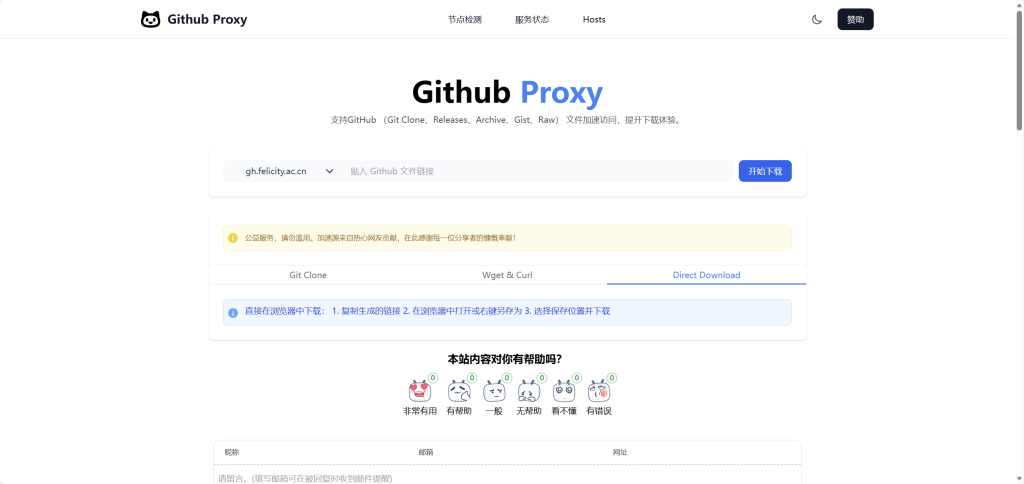Select the Direct Download tab
This screenshot has height=484, width=1024.
(707, 275)
